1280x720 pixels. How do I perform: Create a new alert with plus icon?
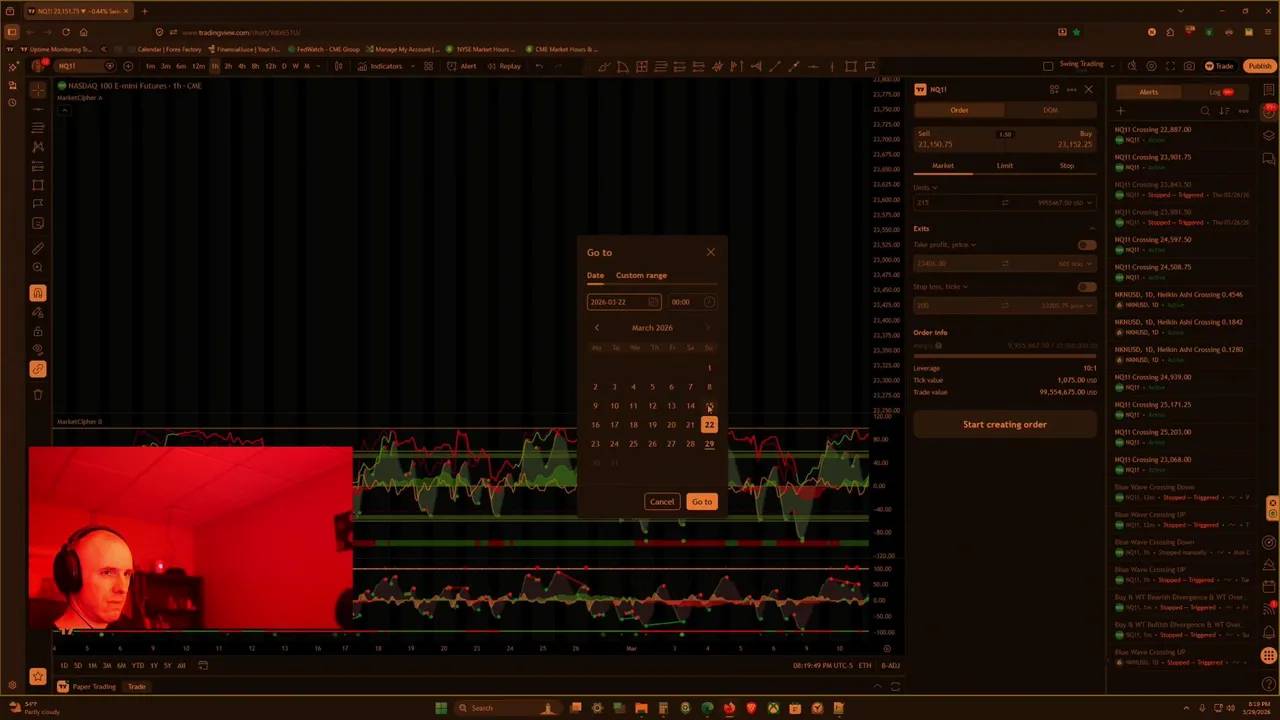1120,111
